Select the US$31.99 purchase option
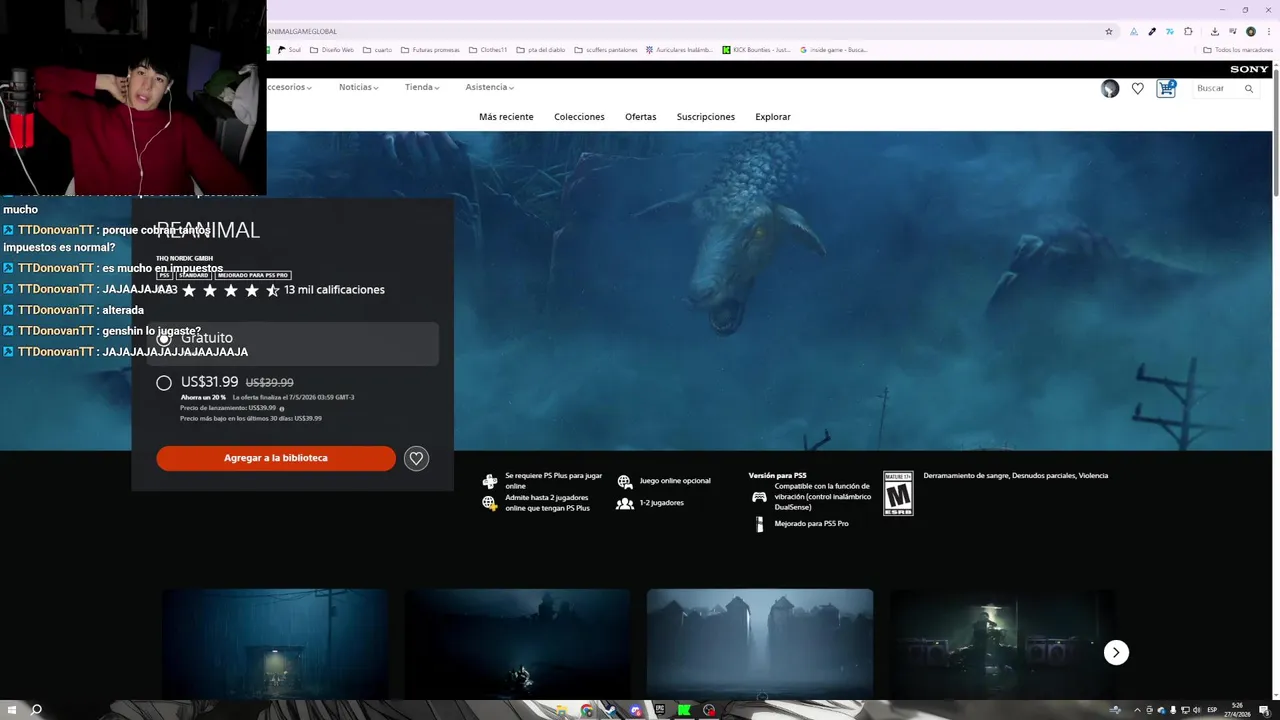1280x720 pixels. pos(164,383)
